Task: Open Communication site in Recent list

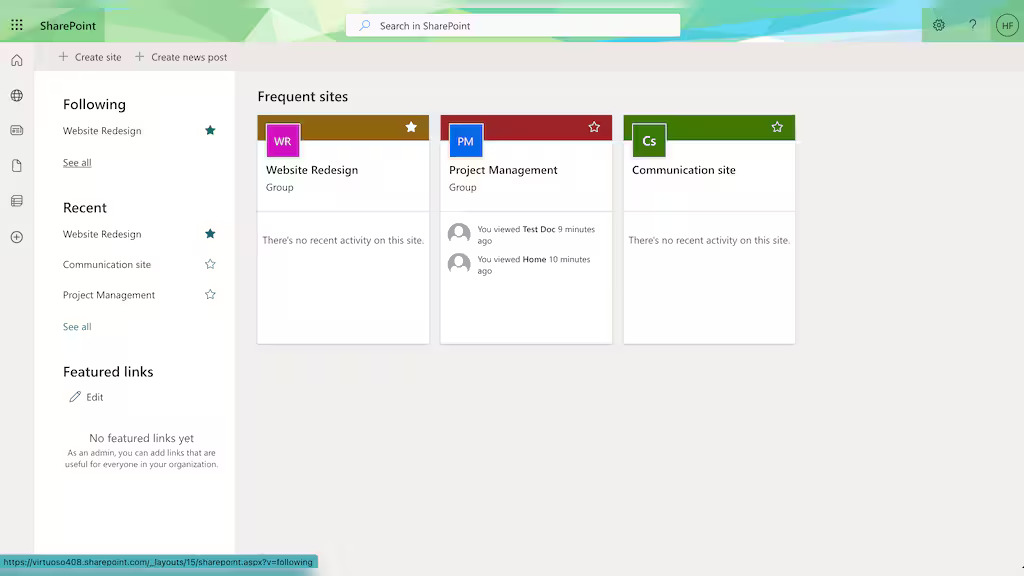Action: 106,264
